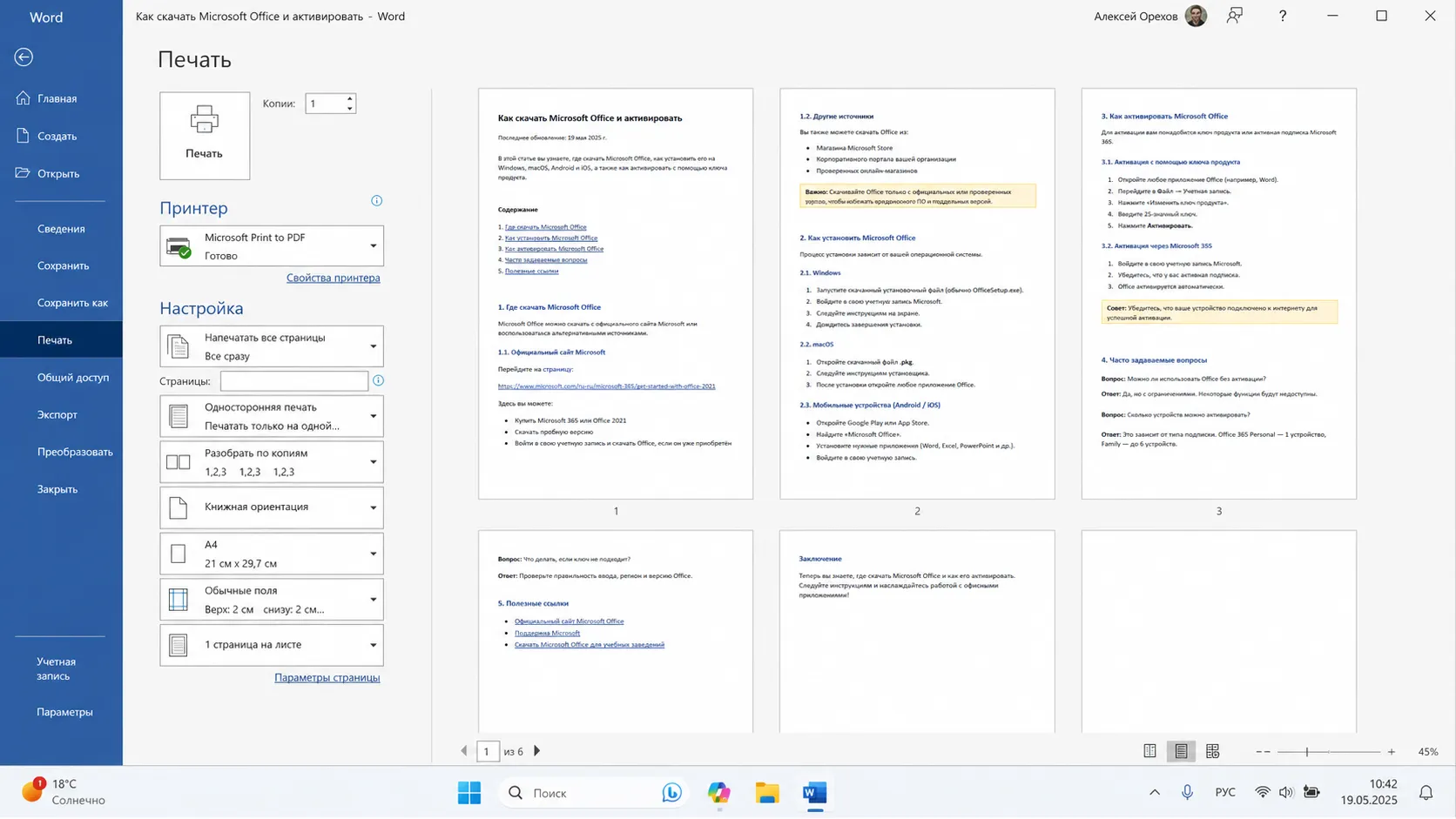Click the zoom out minus button

tap(1263, 751)
